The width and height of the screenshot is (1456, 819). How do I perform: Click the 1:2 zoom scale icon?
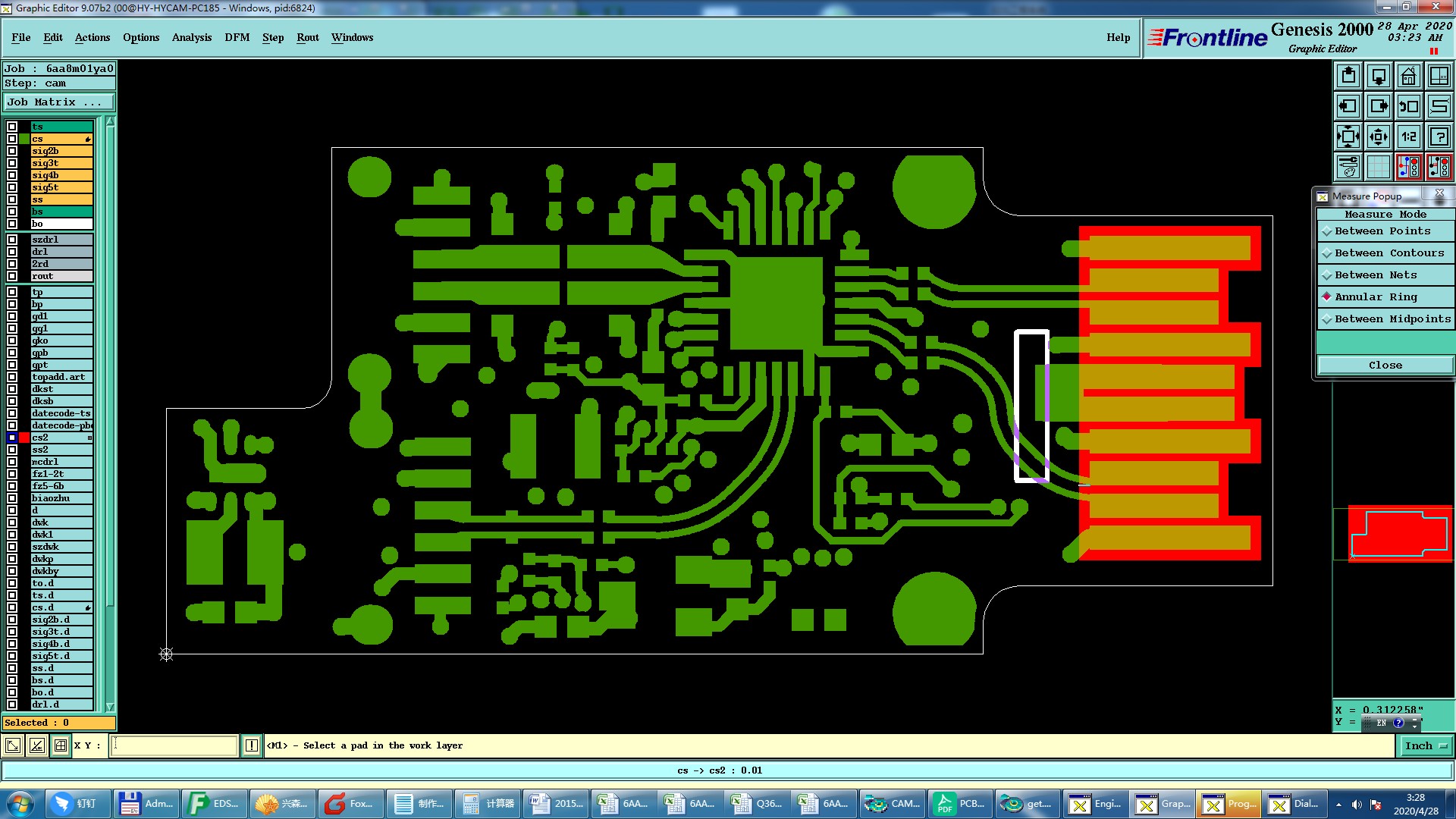1408,136
